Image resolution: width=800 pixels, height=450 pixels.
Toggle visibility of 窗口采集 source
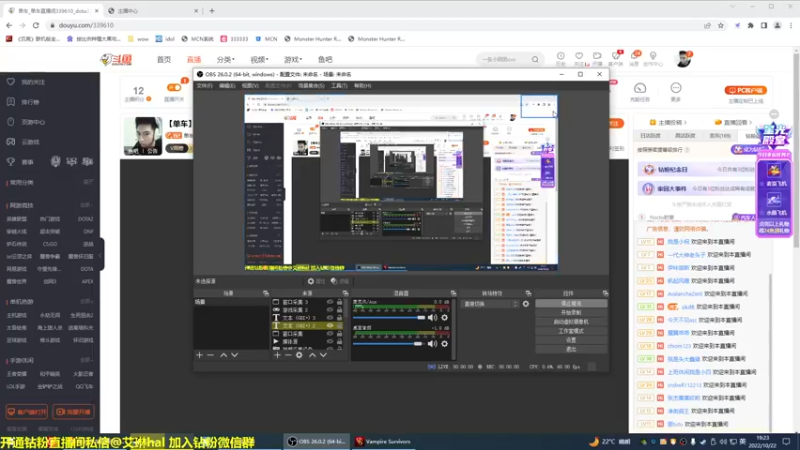point(330,334)
